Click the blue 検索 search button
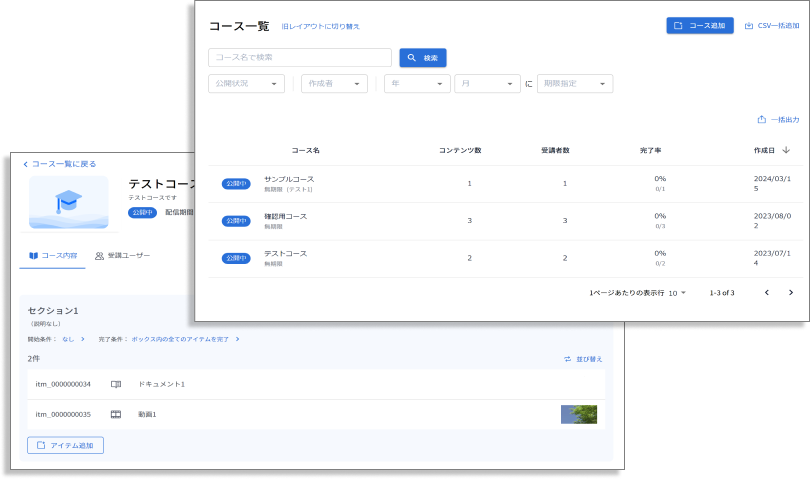The height and width of the screenshot is (479, 810). pyautogui.click(x=422, y=58)
